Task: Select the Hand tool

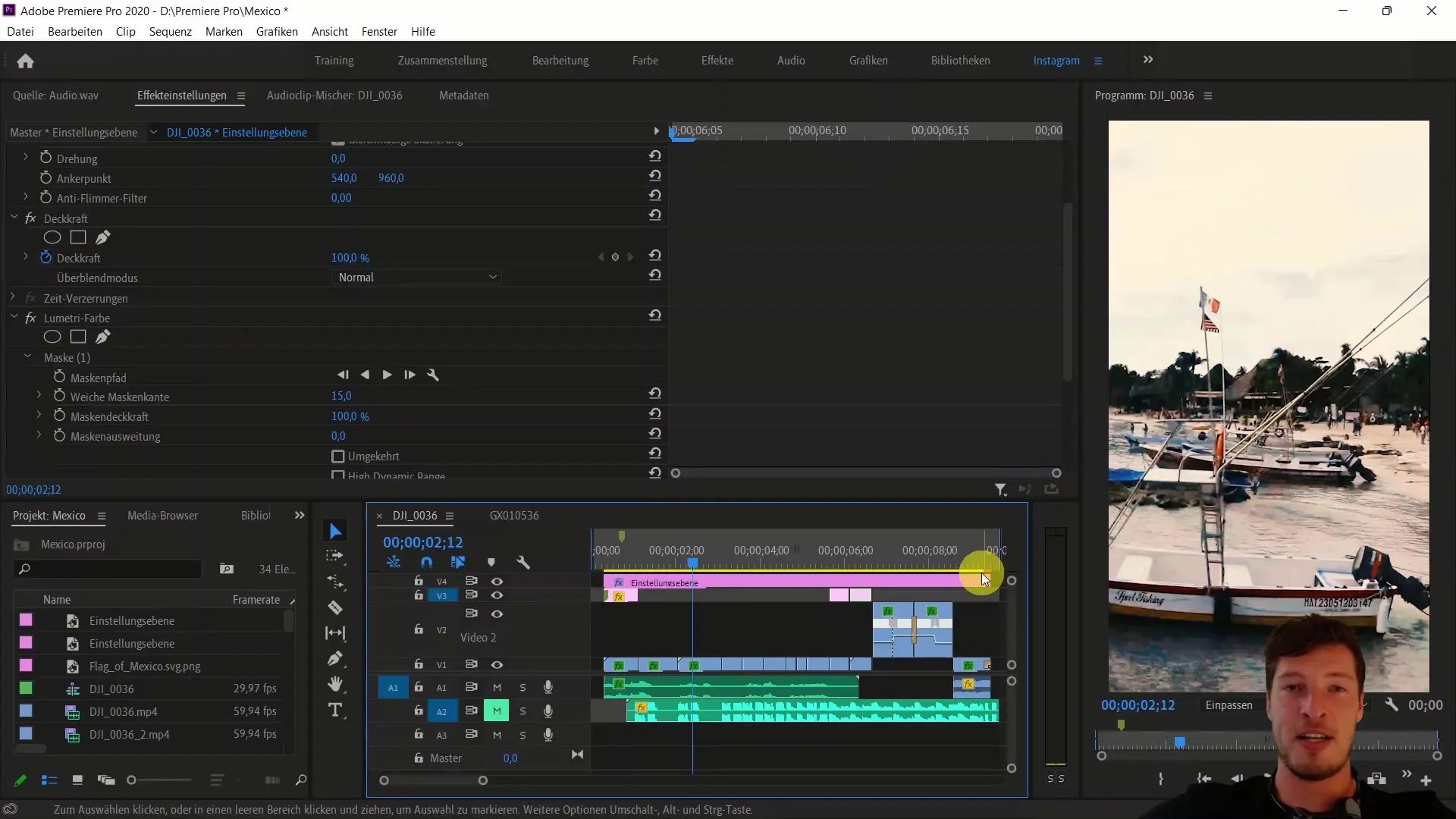Action: (x=335, y=684)
